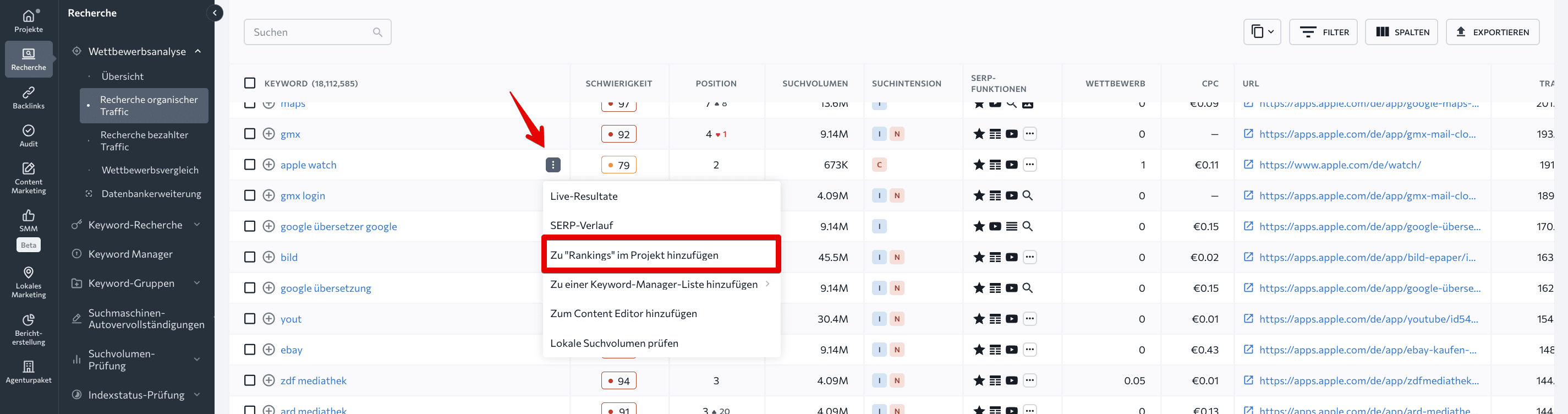The height and width of the screenshot is (414, 1568).
Task: Open Berichterstellung in the sidebar
Action: coord(29,329)
